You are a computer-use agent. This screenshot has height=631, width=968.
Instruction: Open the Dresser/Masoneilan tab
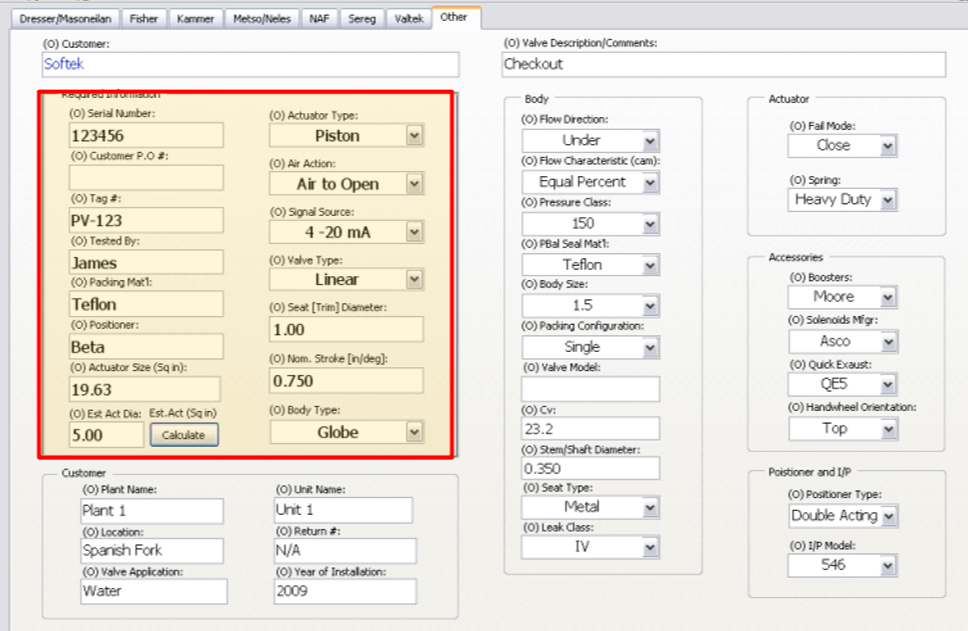click(x=67, y=18)
